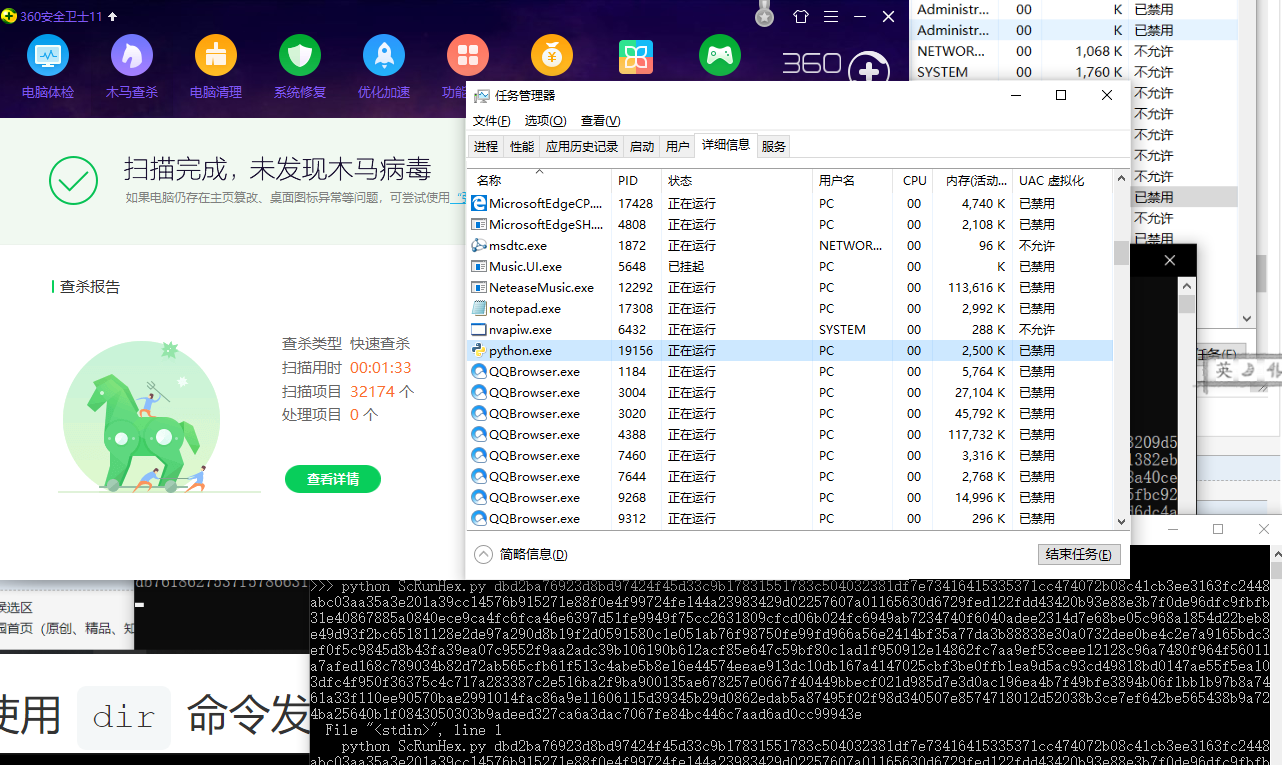Viewport: 1282px width, 765px height.
Task: Click the upgrade arrow beside 360安全卫士11
Action: pos(112,16)
